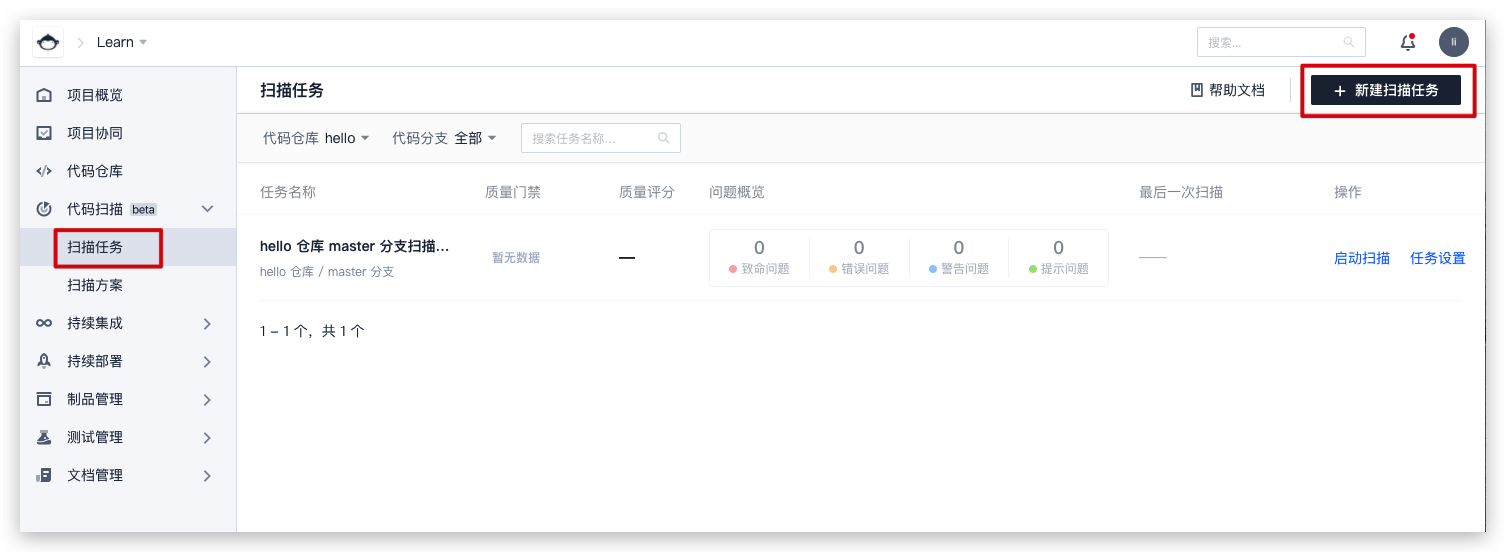1506x552 pixels.
Task: Click the 项目概览 house icon
Action: [x=44, y=95]
